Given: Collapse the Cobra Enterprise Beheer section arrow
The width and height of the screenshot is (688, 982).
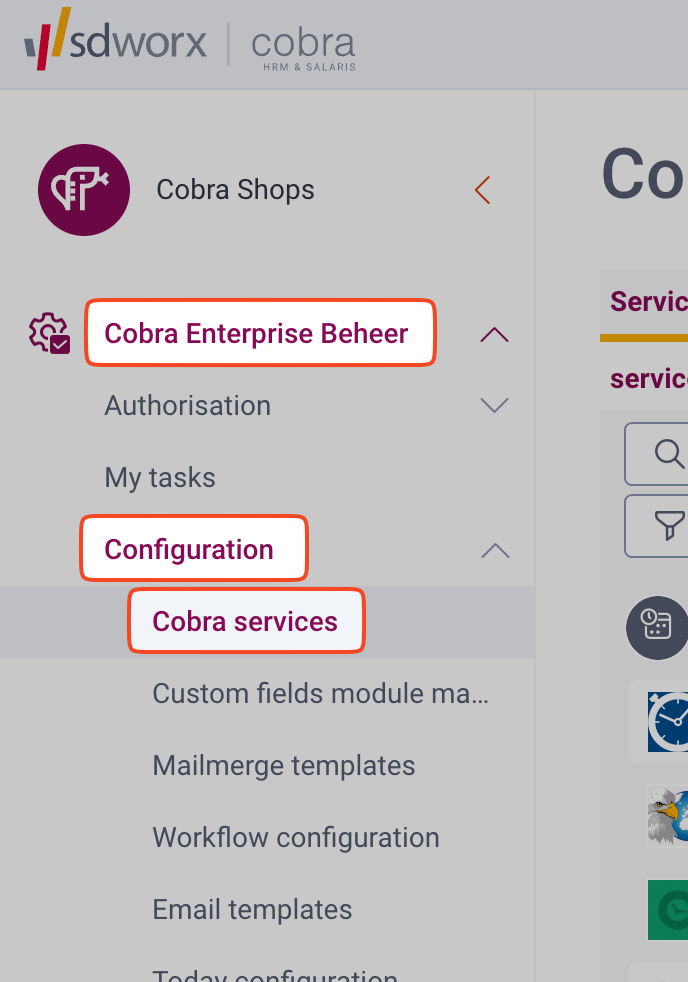Looking at the screenshot, I should point(494,334).
